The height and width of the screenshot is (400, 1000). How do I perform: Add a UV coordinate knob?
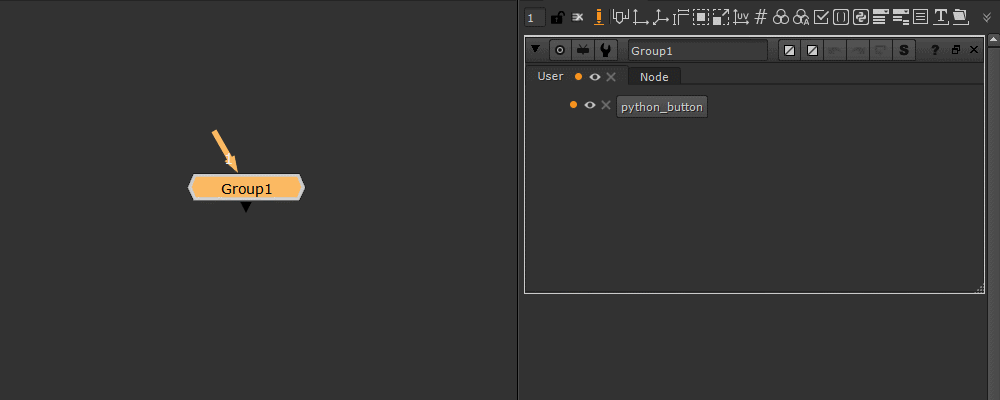(740, 17)
